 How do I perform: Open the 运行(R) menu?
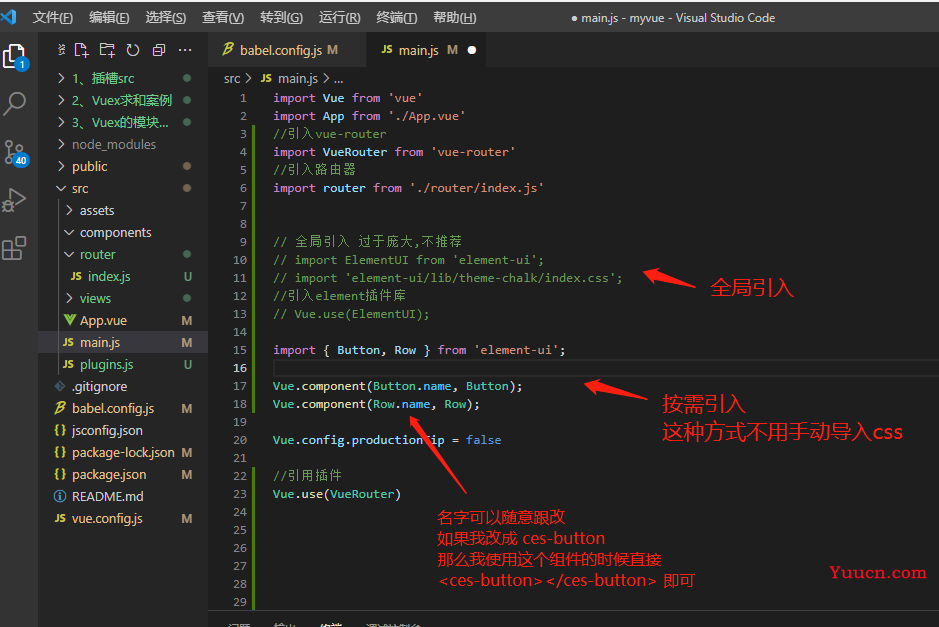coord(340,17)
